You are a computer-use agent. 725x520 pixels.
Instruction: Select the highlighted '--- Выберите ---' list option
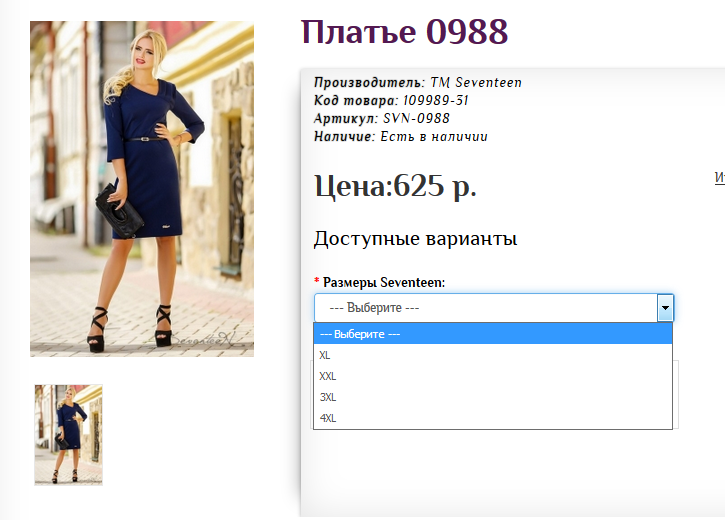(x=493, y=334)
